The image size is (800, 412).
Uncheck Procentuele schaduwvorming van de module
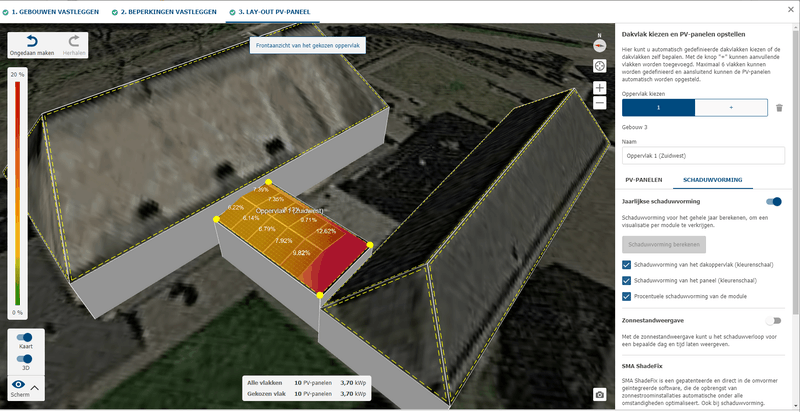[x=627, y=296]
